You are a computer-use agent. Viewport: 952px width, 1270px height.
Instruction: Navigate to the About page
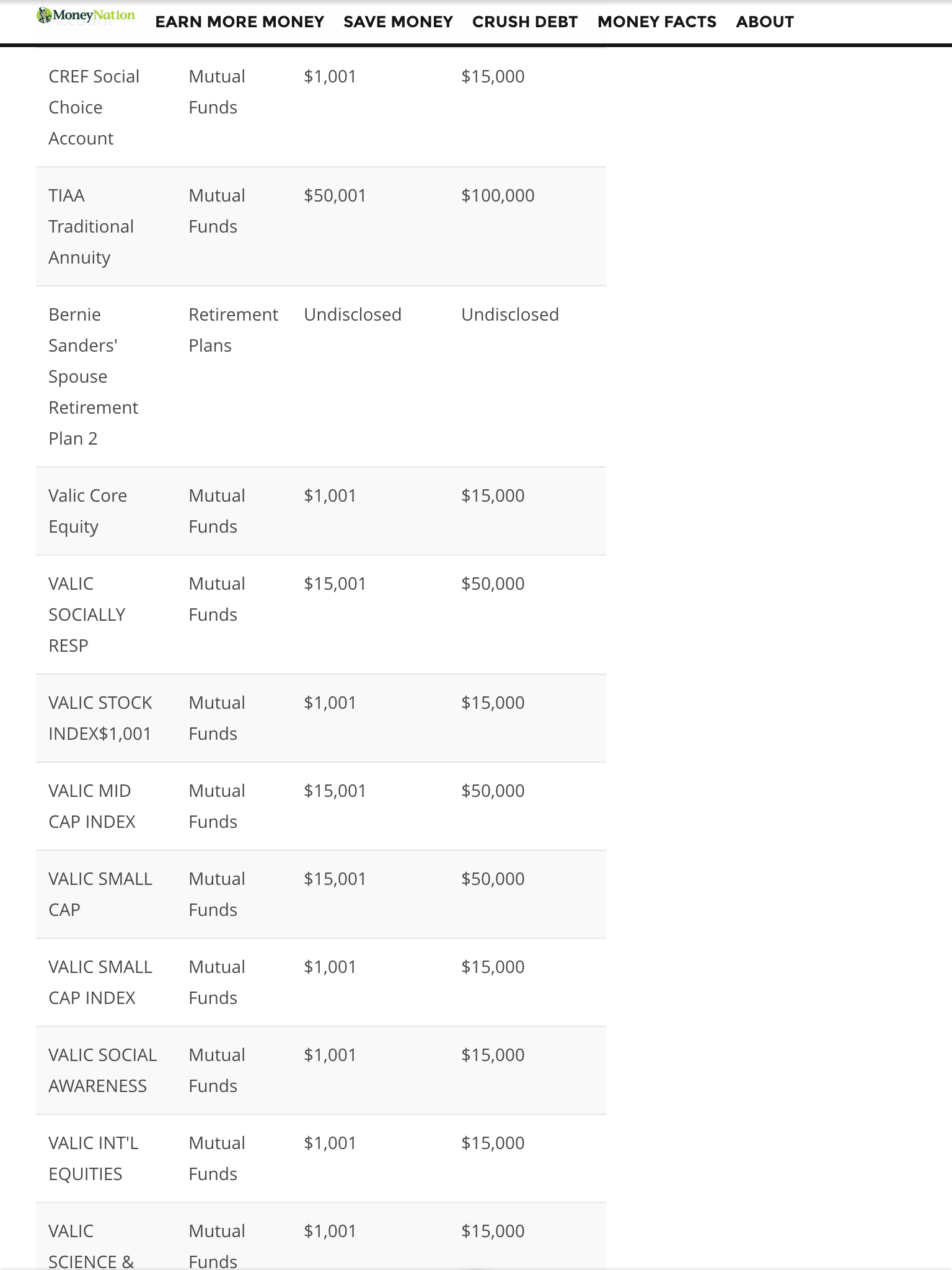coord(765,22)
